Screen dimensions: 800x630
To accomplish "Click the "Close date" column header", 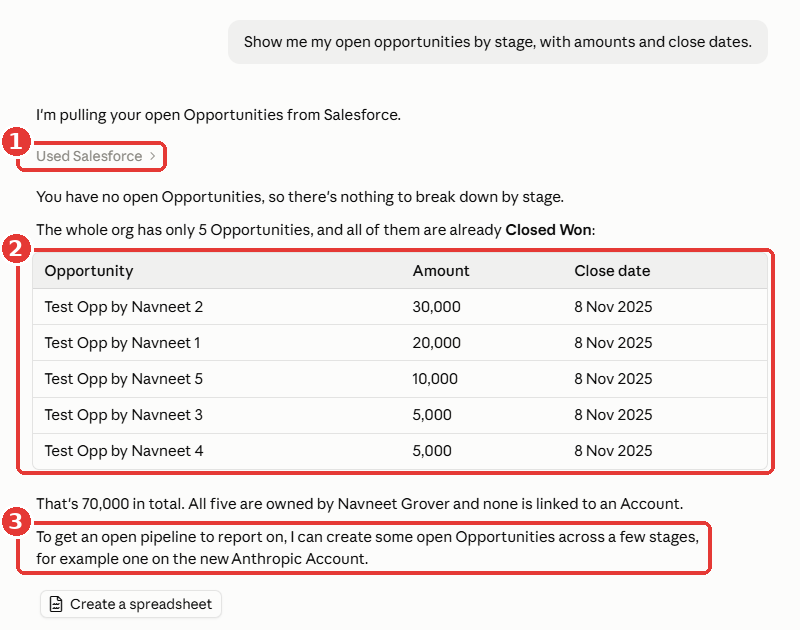I will pos(612,271).
